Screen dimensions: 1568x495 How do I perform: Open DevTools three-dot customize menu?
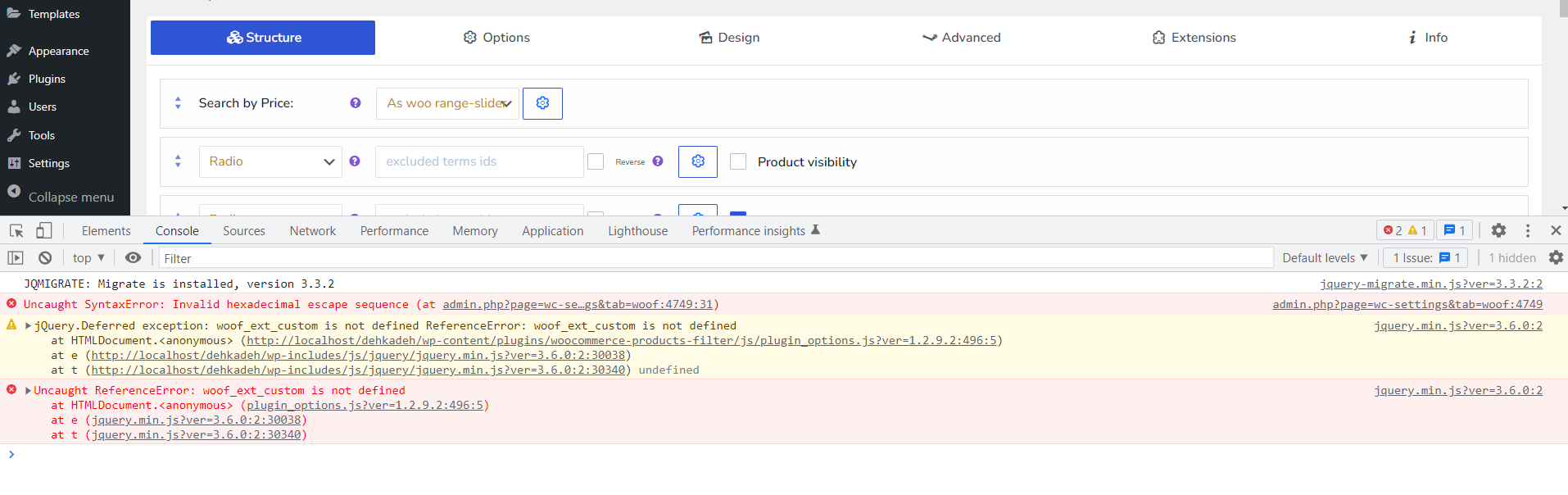pyautogui.click(x=1528, y=231)
